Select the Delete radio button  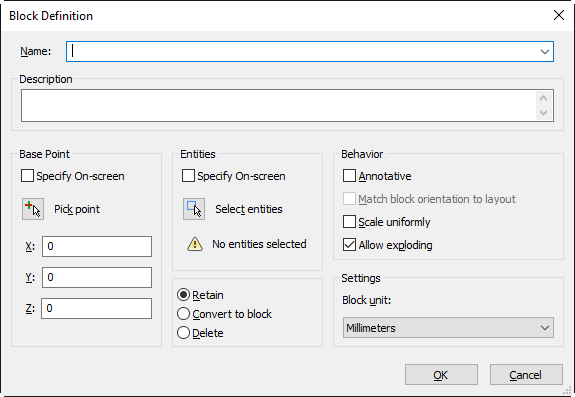183,333
